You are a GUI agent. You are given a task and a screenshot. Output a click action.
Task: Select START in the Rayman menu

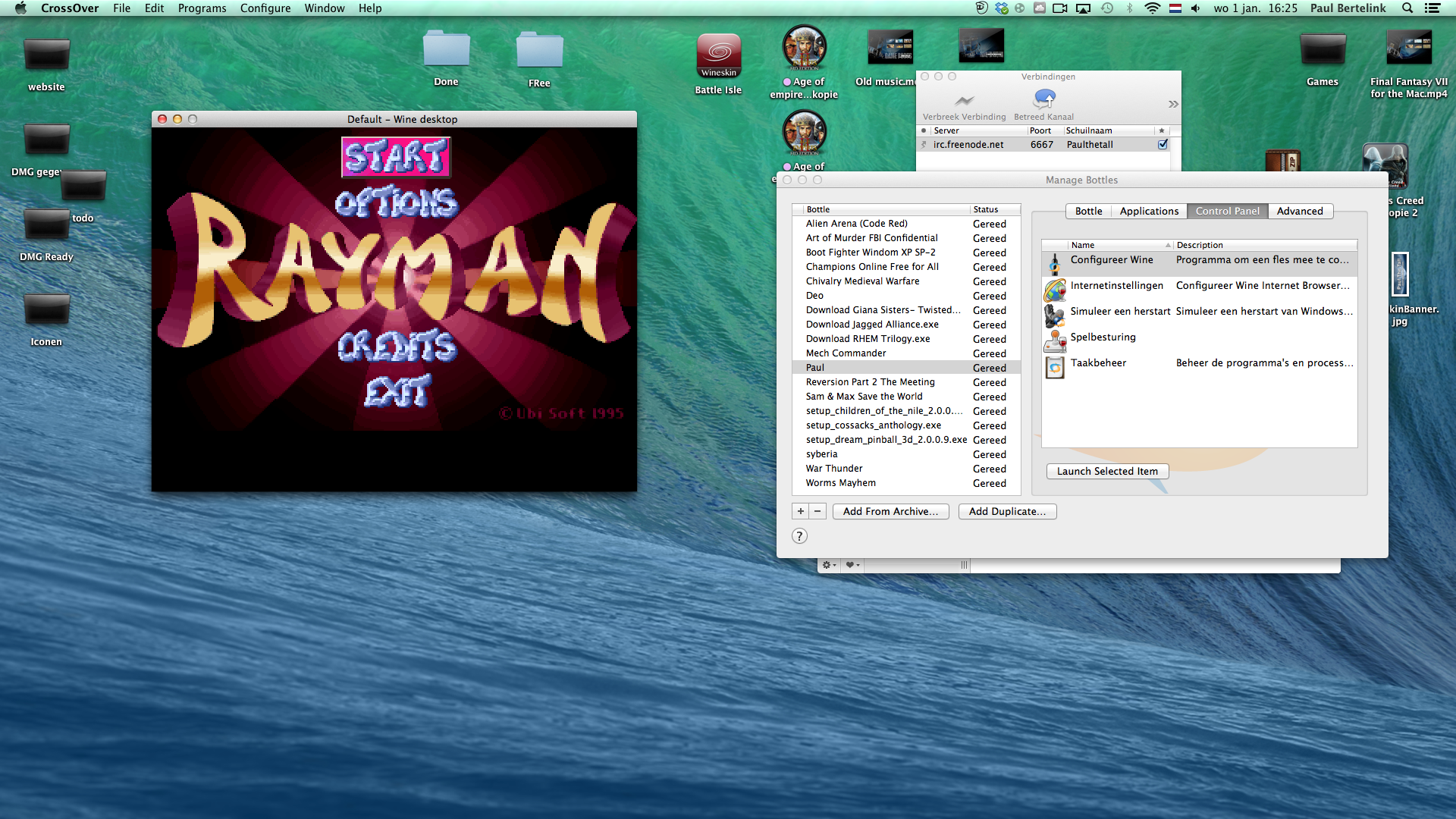click(x=395, y=157)
